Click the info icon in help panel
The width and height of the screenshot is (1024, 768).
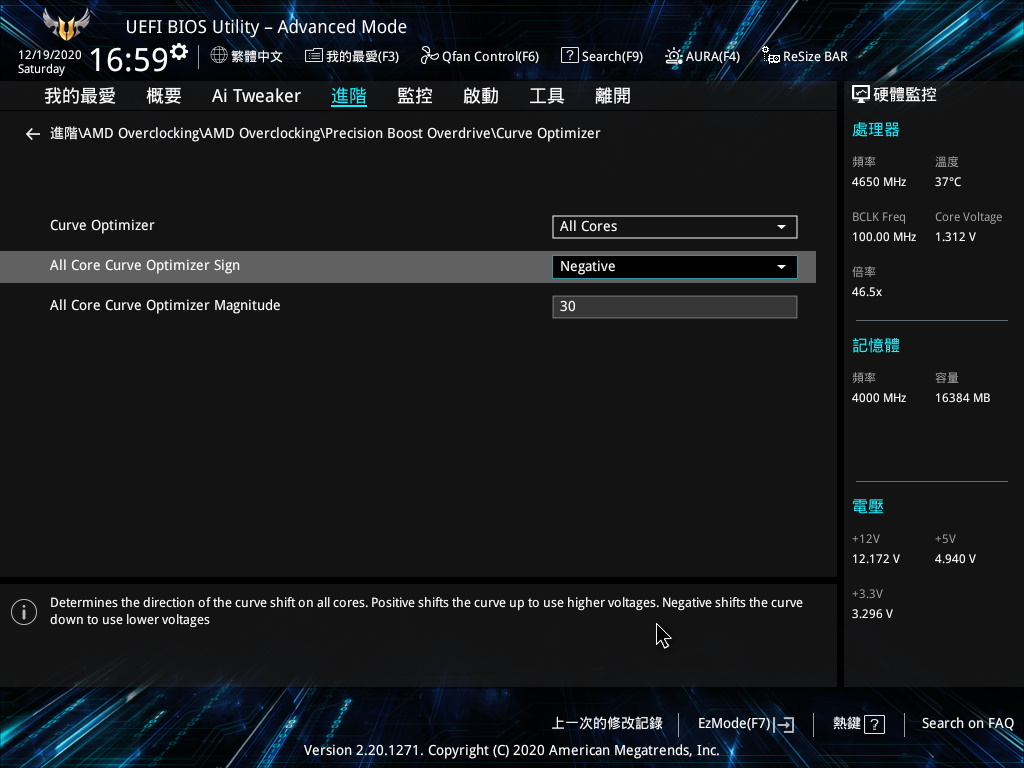24,612
